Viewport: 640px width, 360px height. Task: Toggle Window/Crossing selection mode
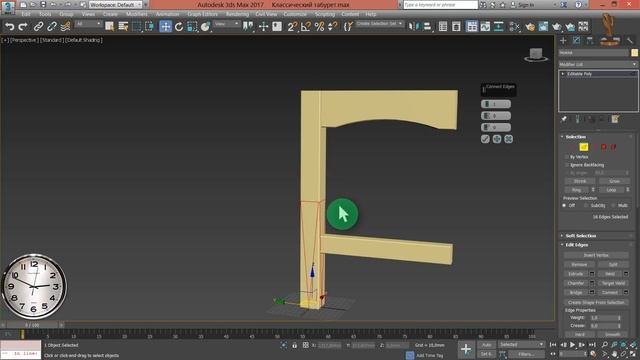[150, 27]
